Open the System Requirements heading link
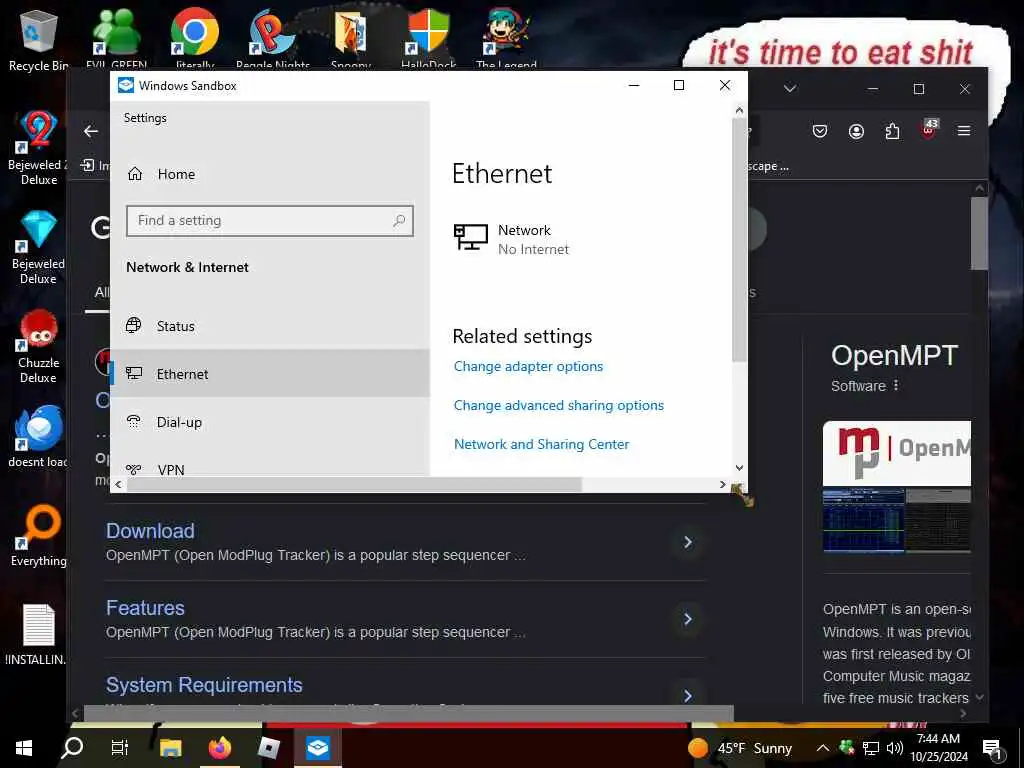Screen dimensions: 1024x768 pos(204,685)
